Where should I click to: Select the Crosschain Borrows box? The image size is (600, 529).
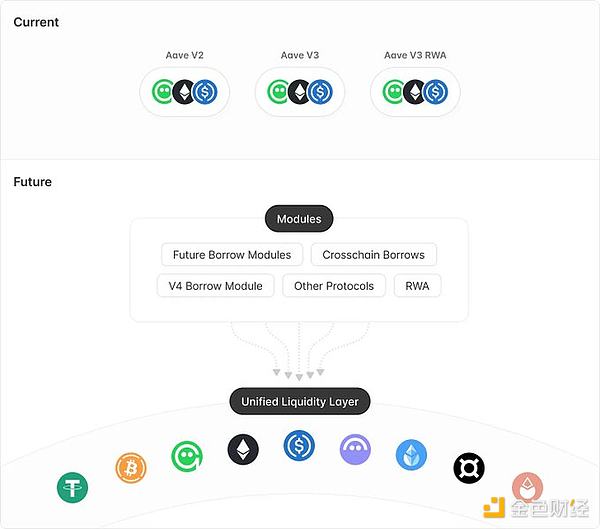[373, 255]
